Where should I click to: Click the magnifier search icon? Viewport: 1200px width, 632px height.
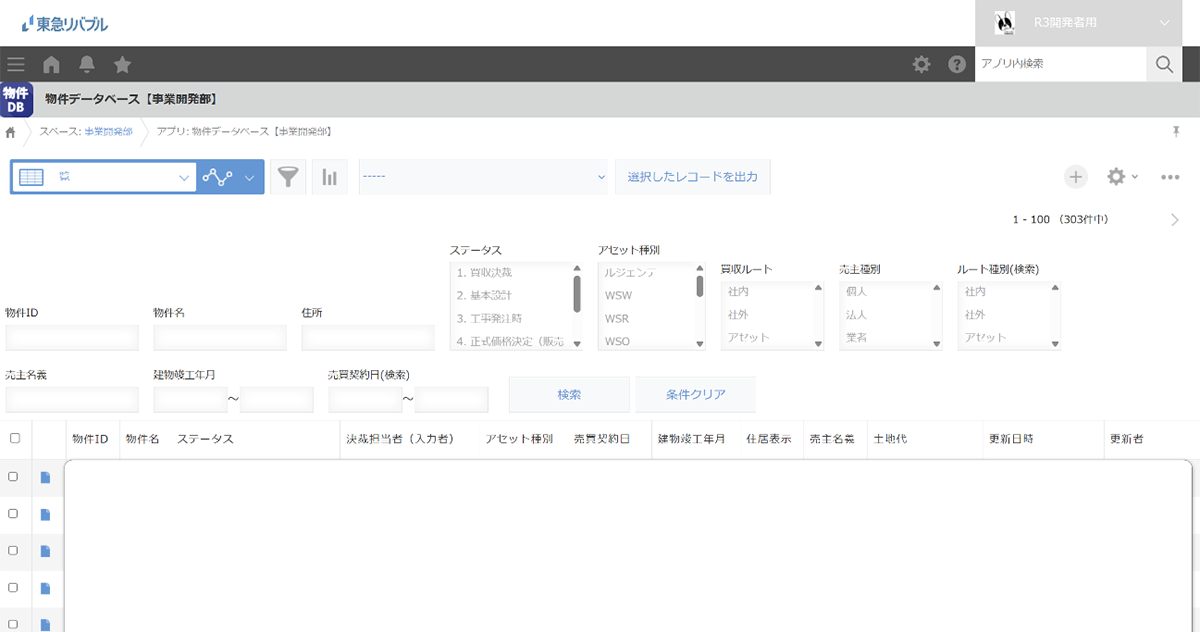(x=1164, y=64)
